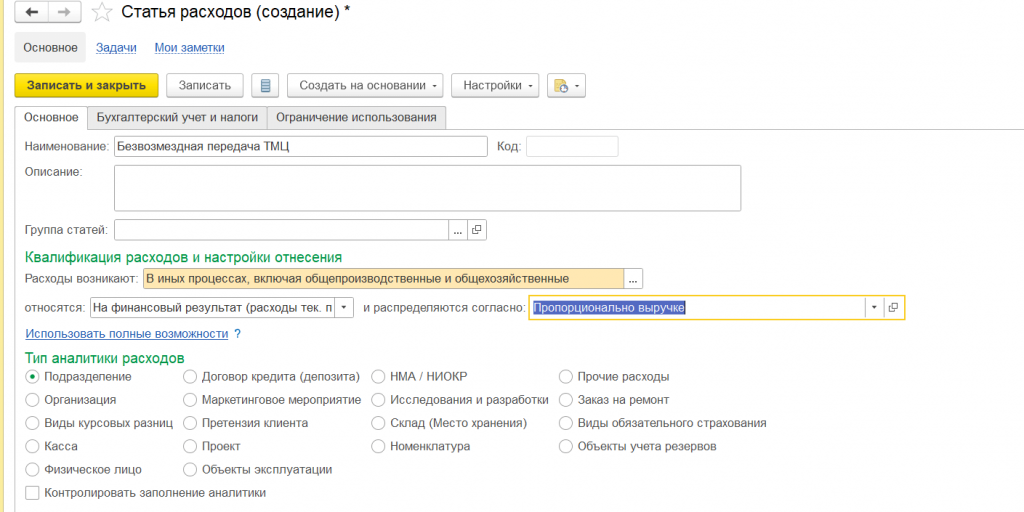Viewport: 1024px width, 512px height.
Task: Click Использовать полные возможности link
Action: tap(127, 334)
